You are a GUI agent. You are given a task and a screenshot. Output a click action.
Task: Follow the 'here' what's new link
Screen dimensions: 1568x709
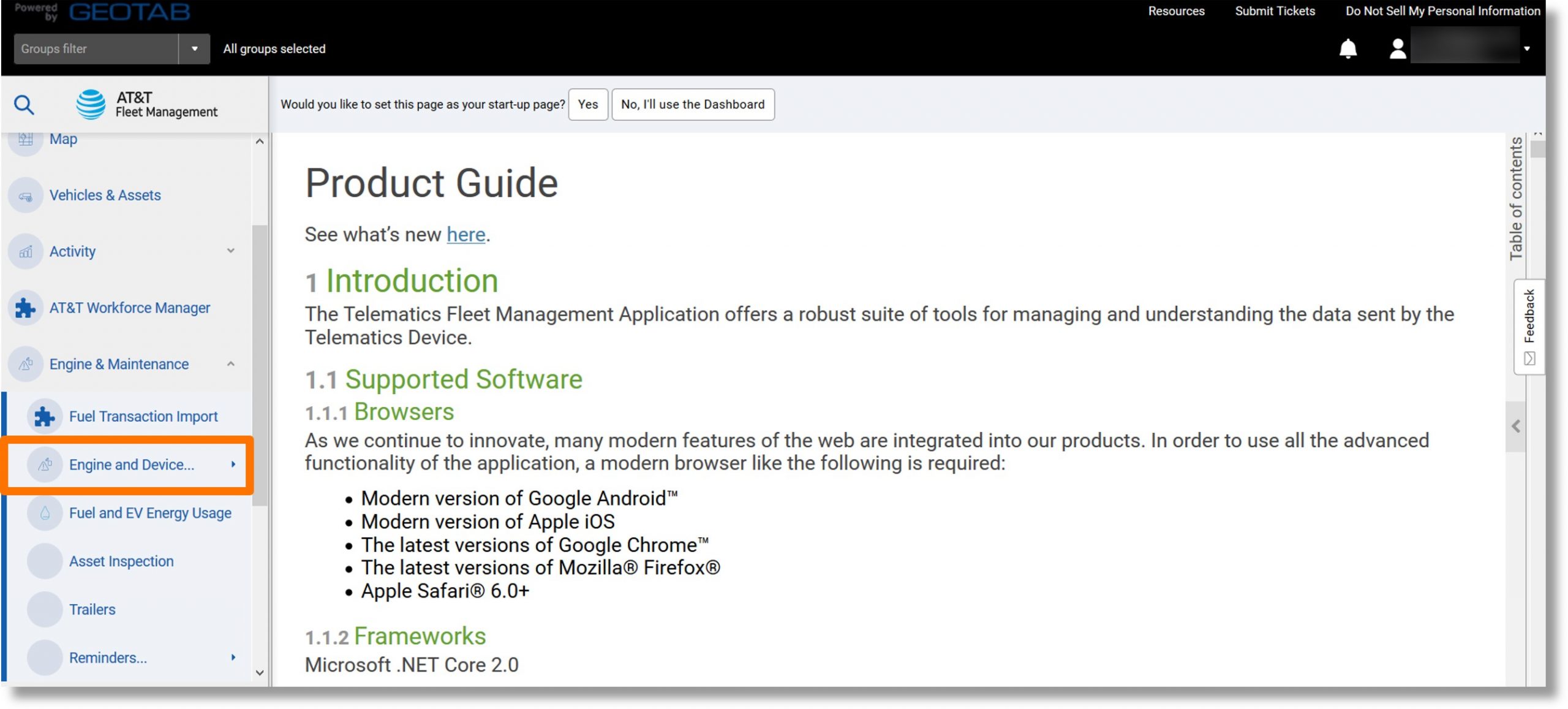click(x=466, y=235)
